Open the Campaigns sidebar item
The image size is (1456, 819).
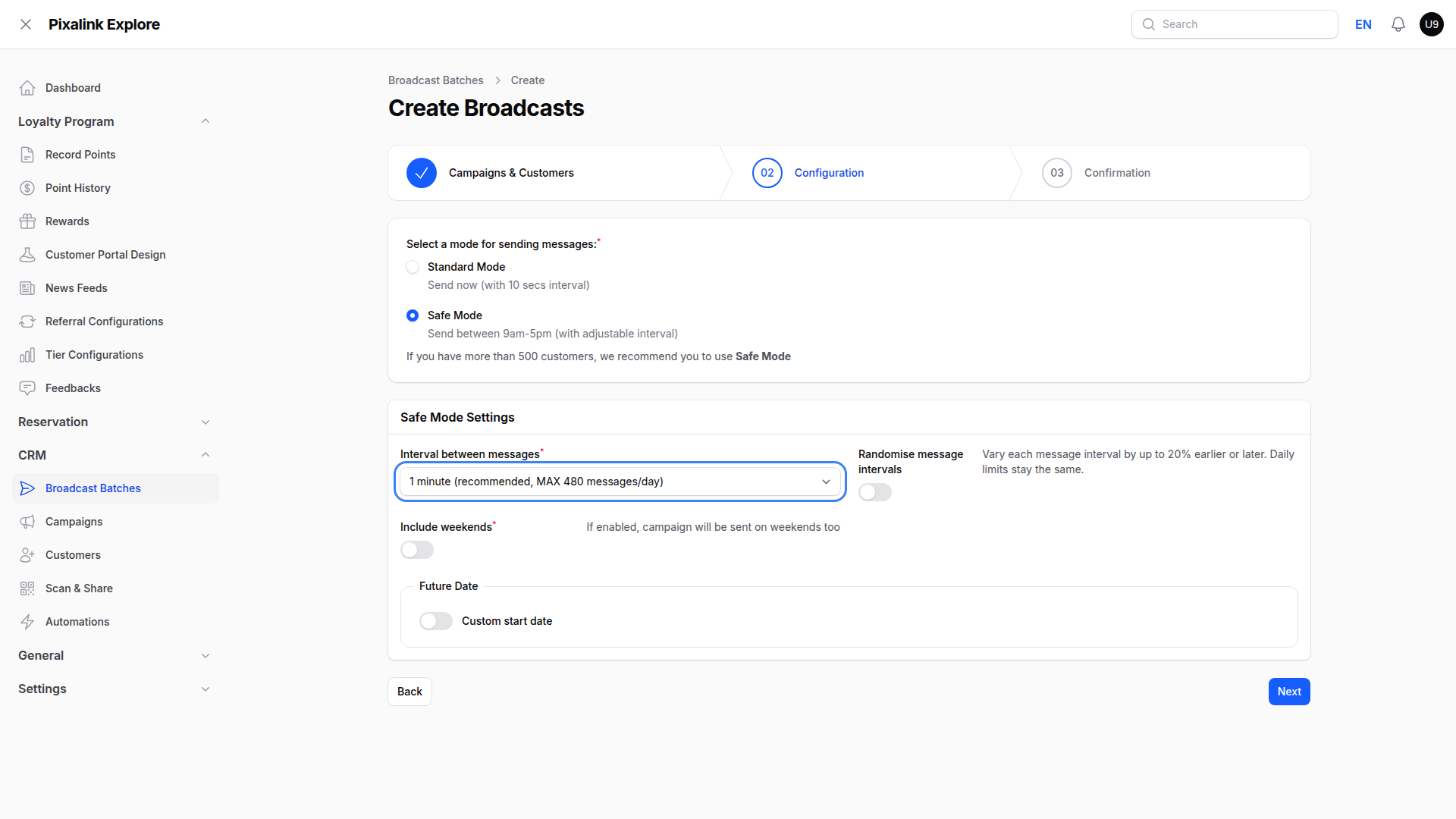(x=115, y=522)
